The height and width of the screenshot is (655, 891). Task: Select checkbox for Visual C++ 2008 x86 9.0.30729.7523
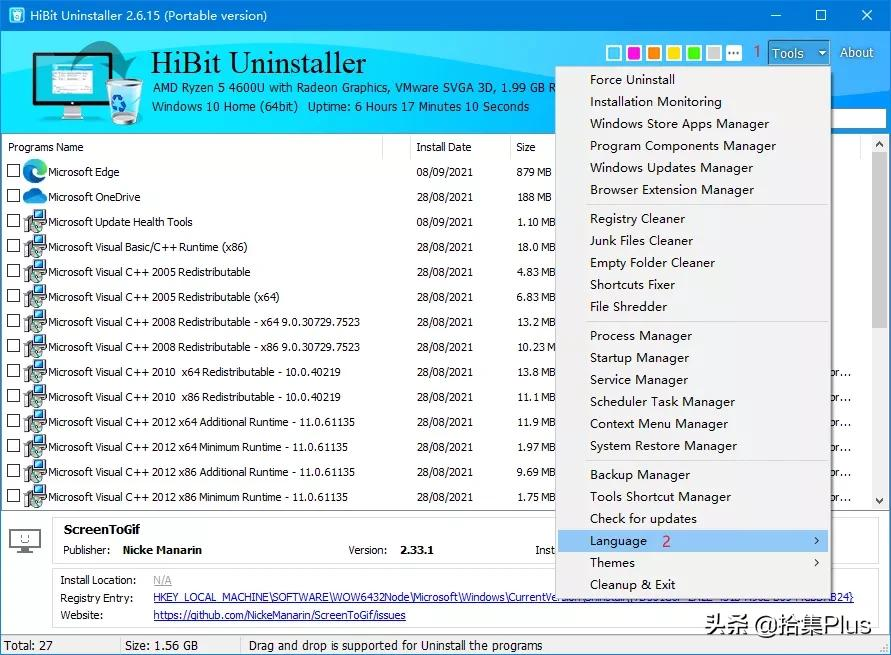(13, 345)
